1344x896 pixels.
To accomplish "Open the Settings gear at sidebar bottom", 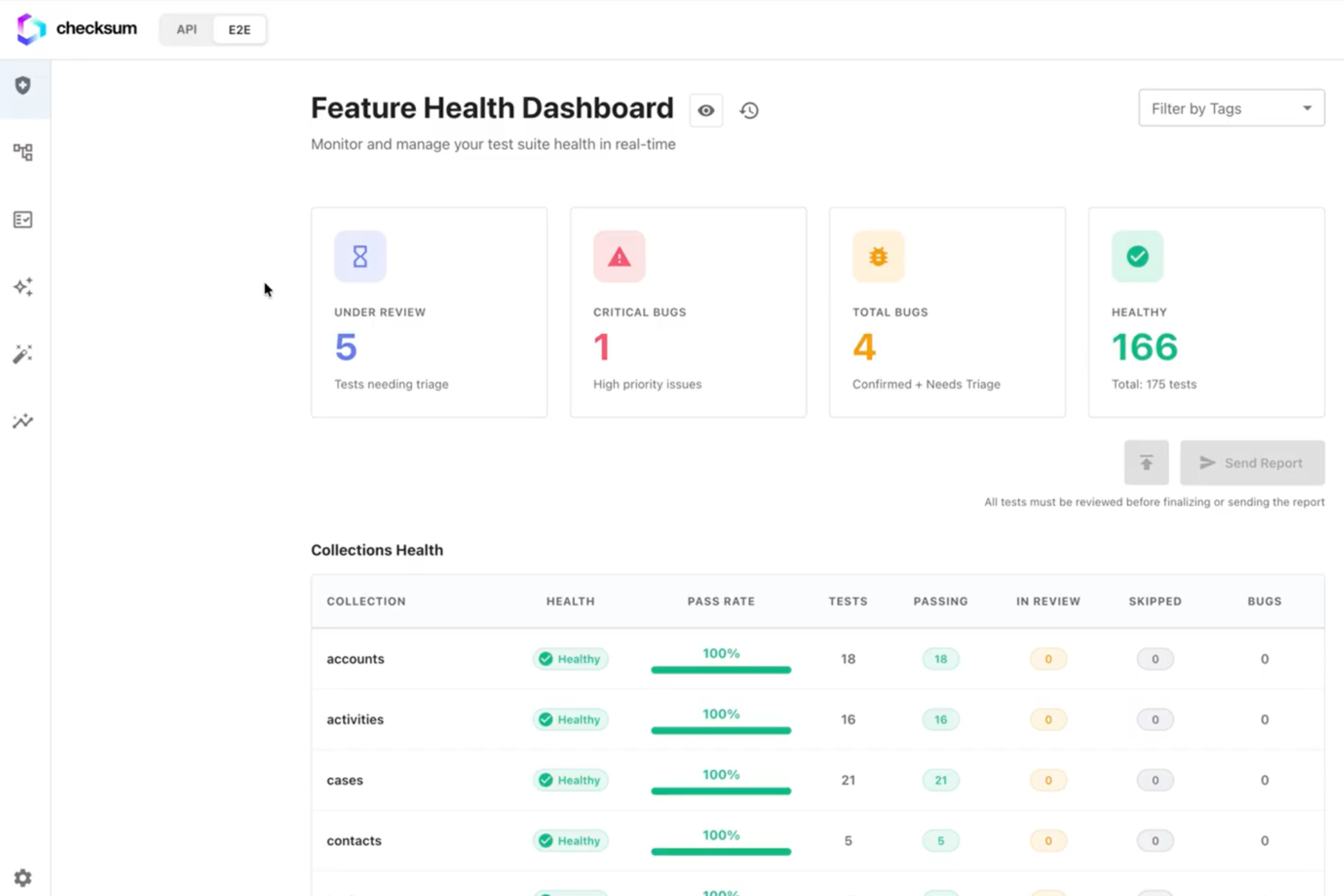I will pyautogui.click(x=23, y=877).
